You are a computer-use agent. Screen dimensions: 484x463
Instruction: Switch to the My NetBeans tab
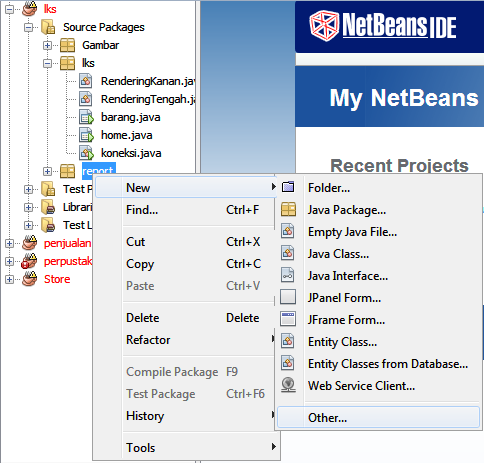pyautogui.click(x=404, y=98)
